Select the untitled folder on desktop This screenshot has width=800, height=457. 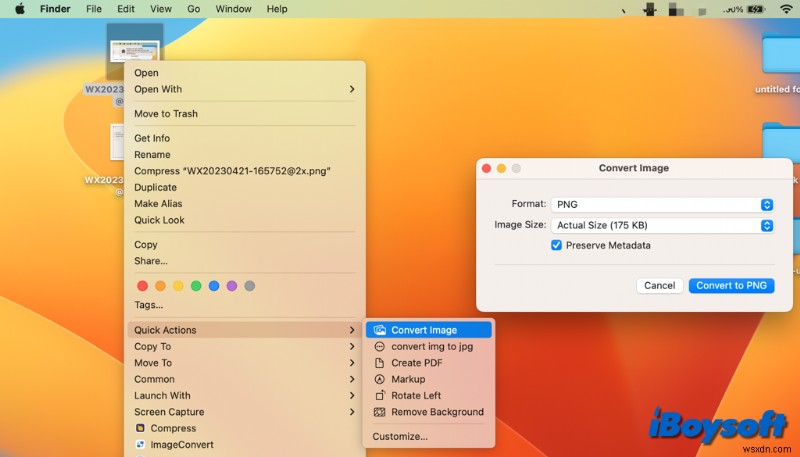[x=781, y=54]
